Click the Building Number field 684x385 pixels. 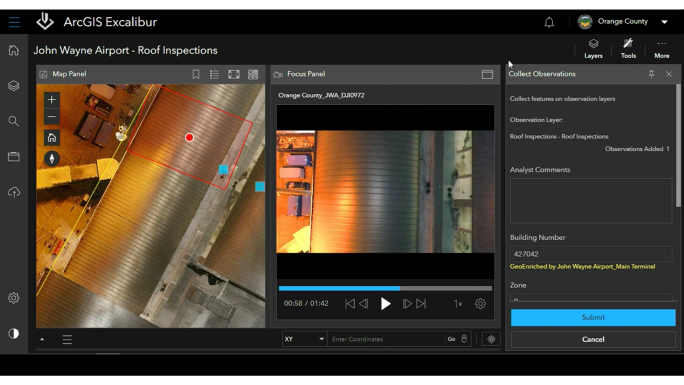tap(591, 254)
